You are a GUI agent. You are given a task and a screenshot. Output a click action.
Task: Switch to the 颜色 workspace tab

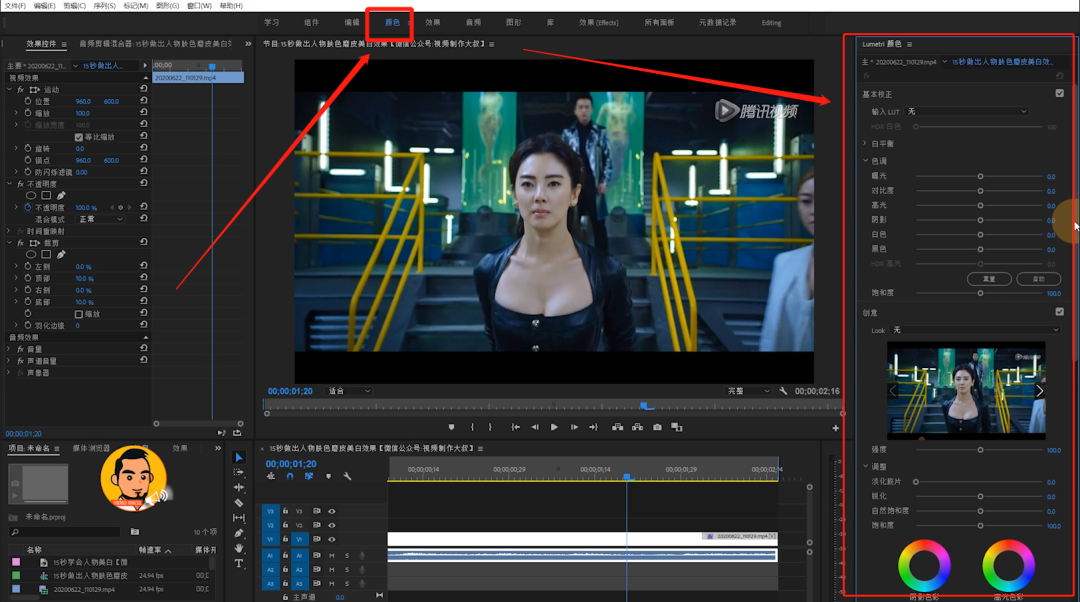point(393,23)
